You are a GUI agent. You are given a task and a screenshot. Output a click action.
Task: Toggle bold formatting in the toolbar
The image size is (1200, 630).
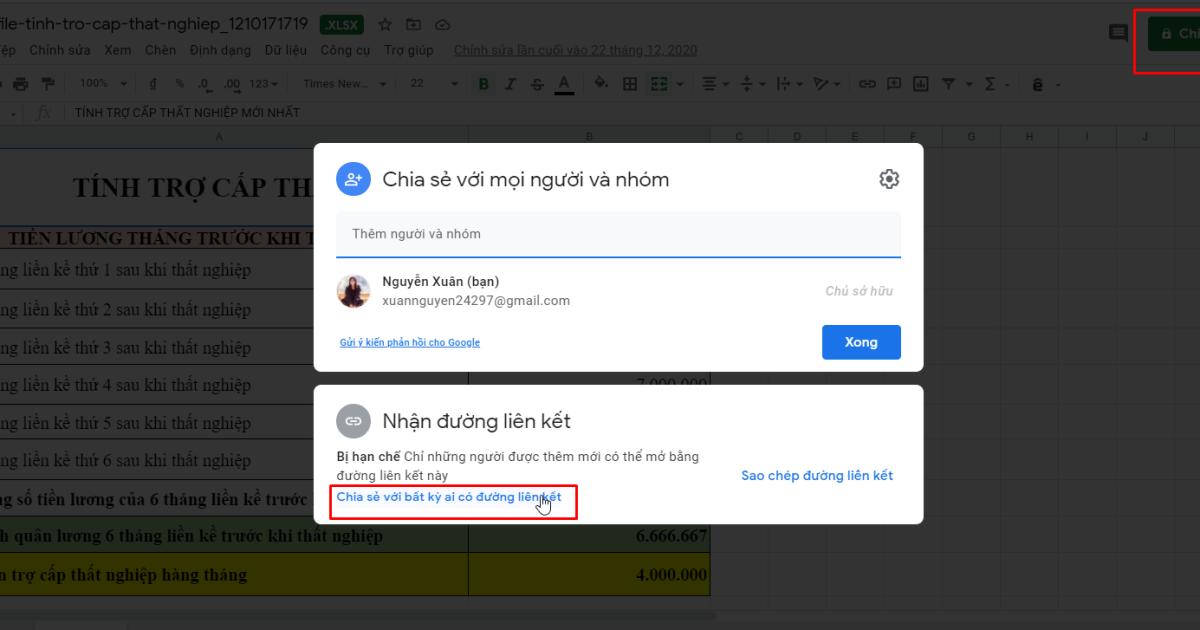coord(483,84)
